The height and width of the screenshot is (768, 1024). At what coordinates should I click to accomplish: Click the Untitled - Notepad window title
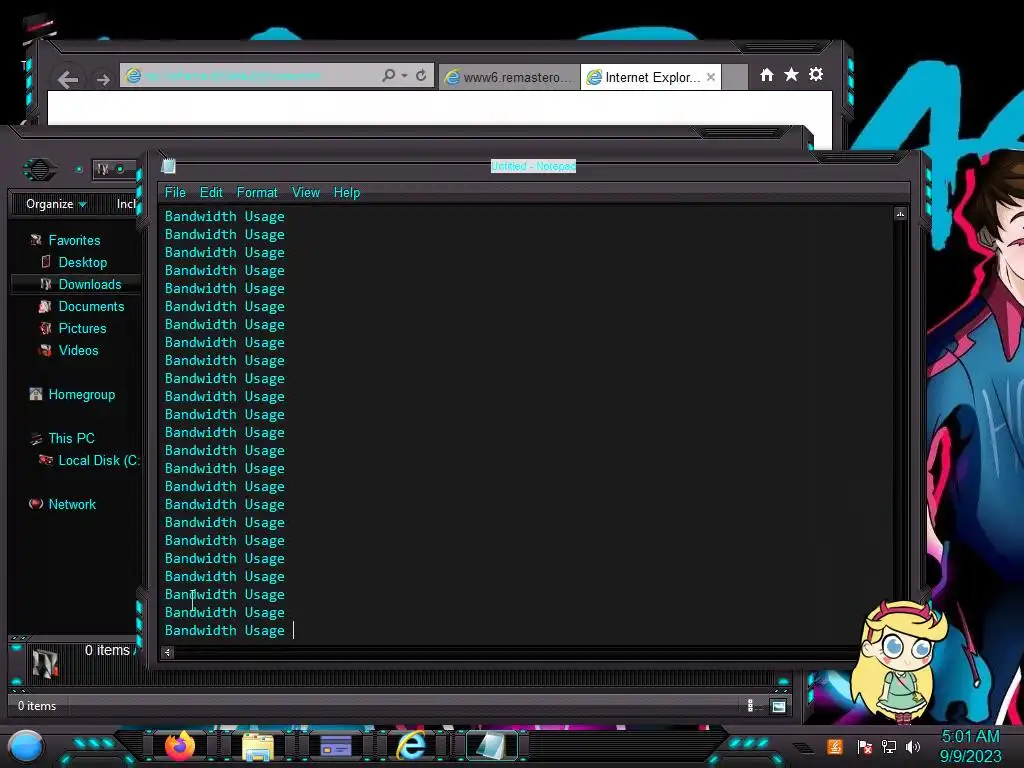(x=533, y=166)
